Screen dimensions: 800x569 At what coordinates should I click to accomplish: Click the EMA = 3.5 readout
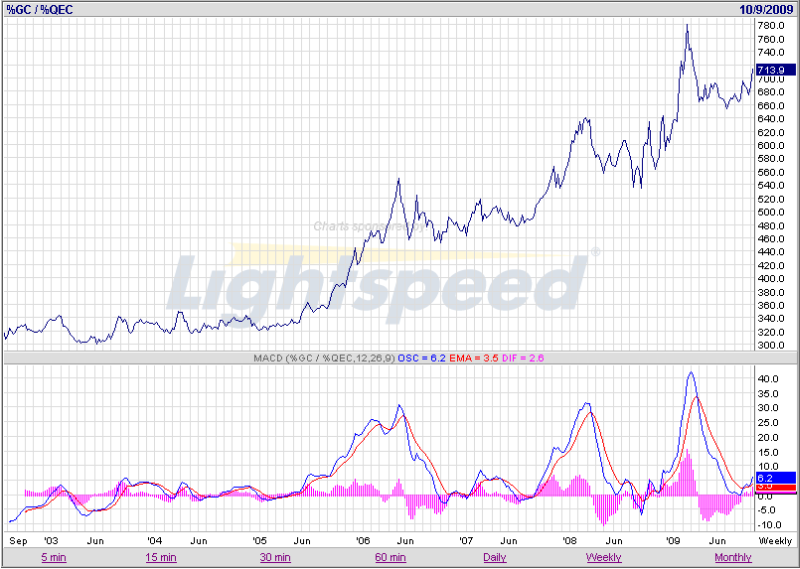tap(473, 358)
